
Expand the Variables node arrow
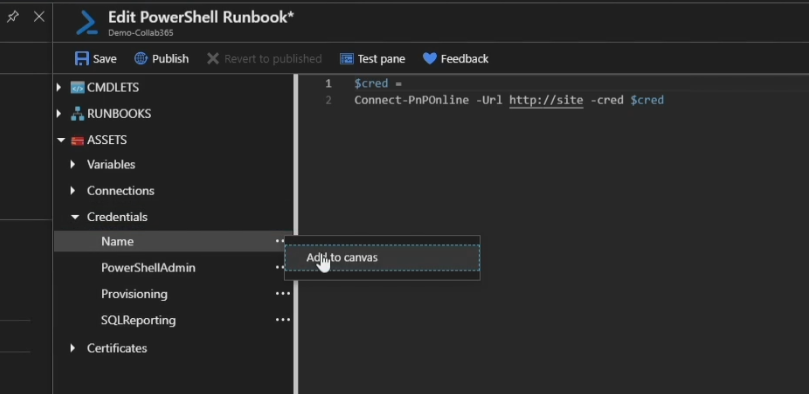click(x=73, y=165)
